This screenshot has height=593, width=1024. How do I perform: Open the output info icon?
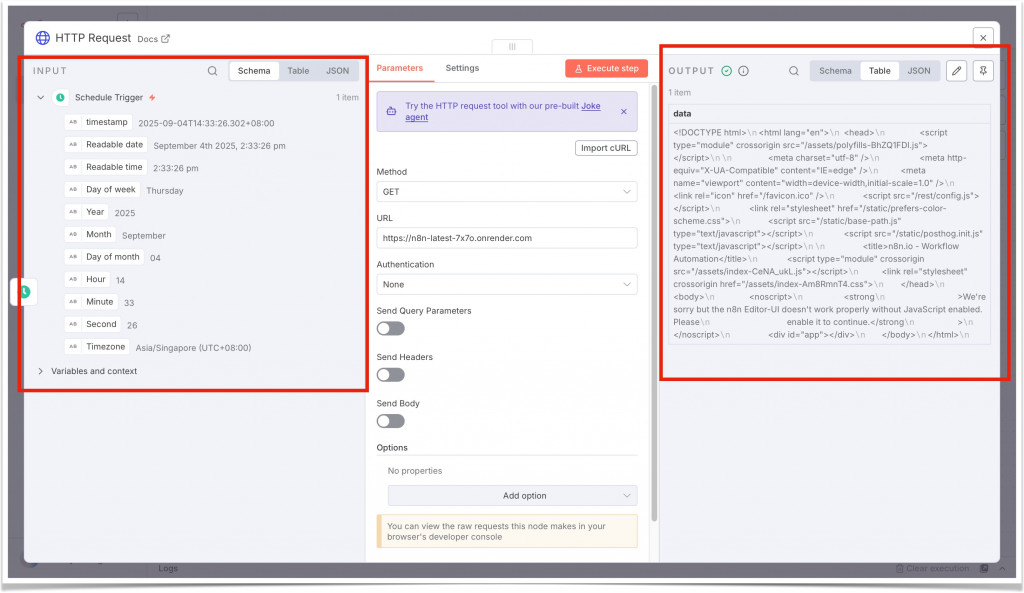pos(743,71)
